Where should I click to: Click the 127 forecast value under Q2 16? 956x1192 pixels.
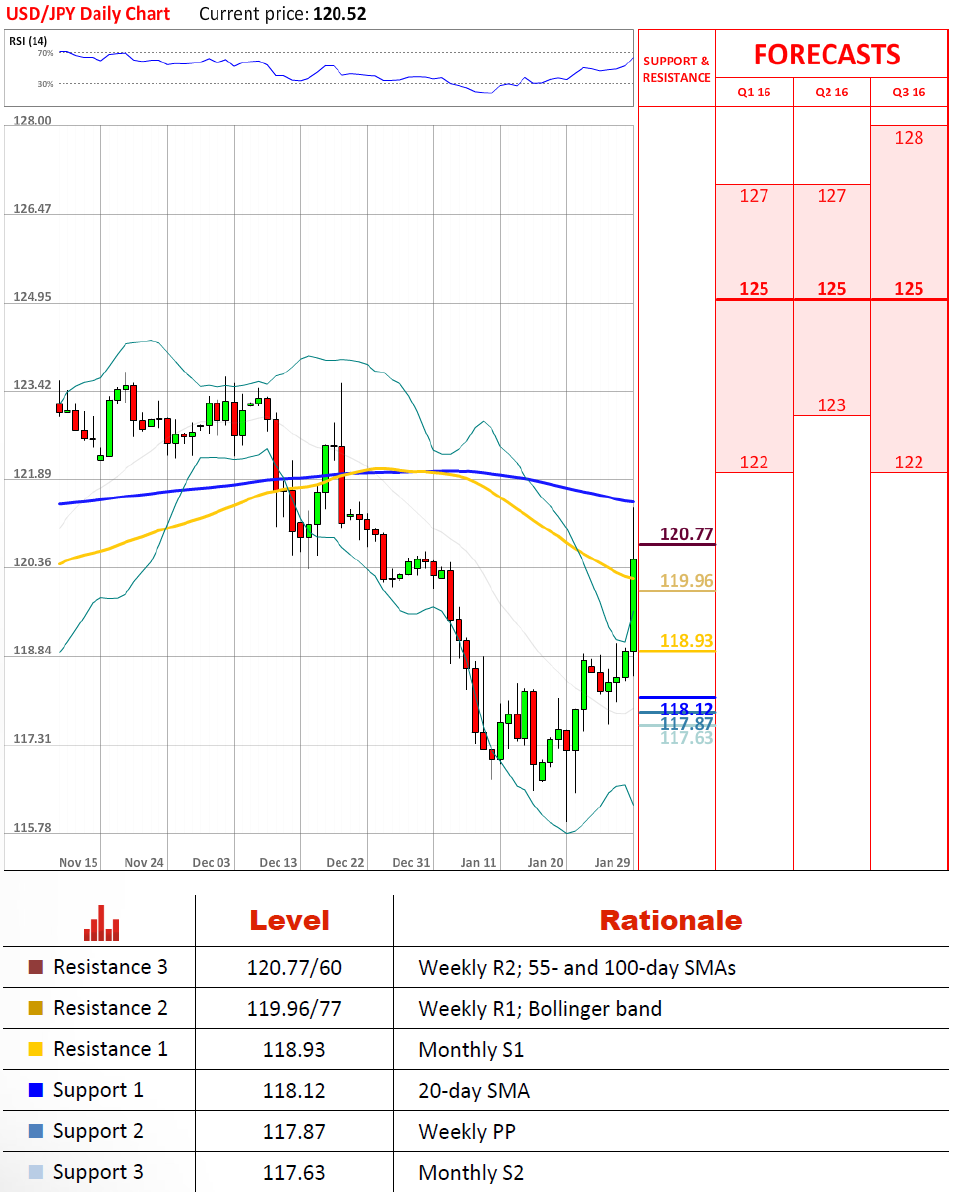pos(831,196)
